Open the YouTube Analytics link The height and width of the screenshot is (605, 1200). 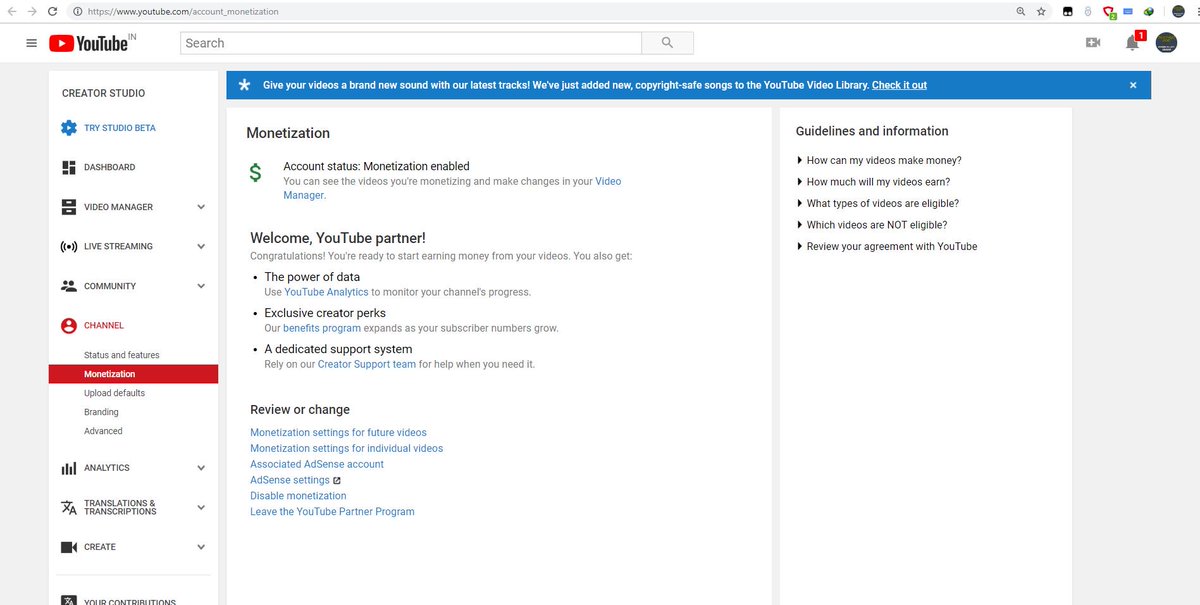[x=326, y=292]
